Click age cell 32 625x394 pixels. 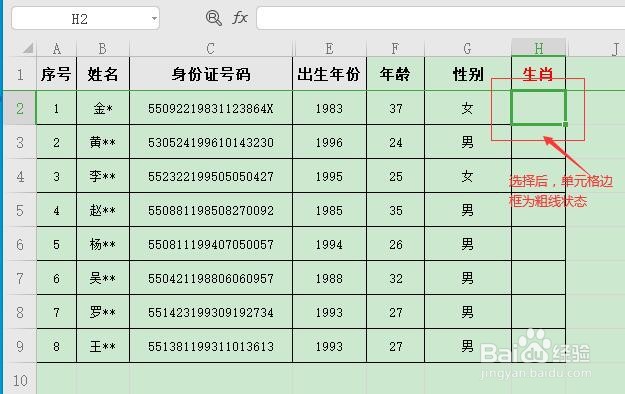pos(395,278)
